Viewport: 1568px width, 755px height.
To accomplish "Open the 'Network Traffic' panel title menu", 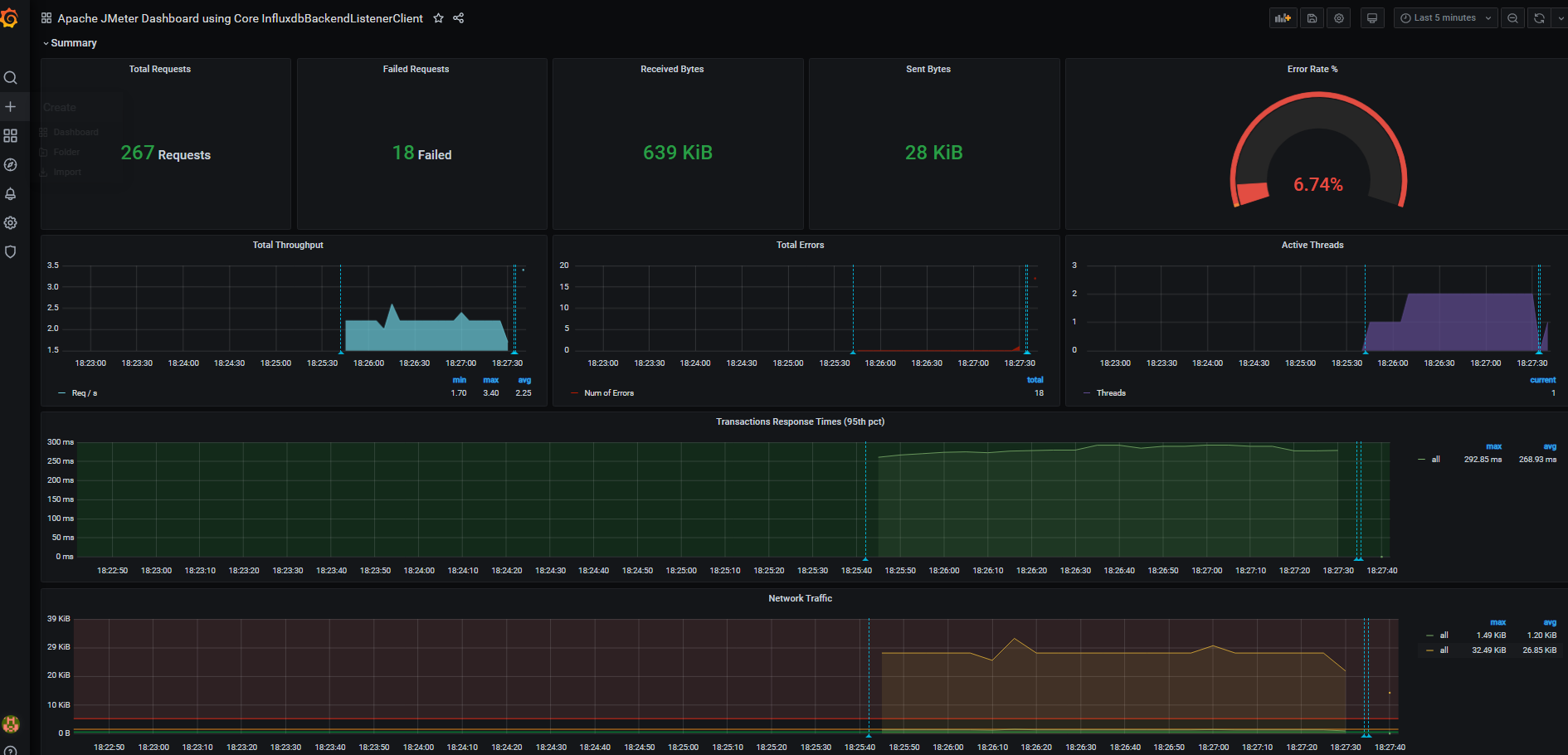I will [800, 598].
